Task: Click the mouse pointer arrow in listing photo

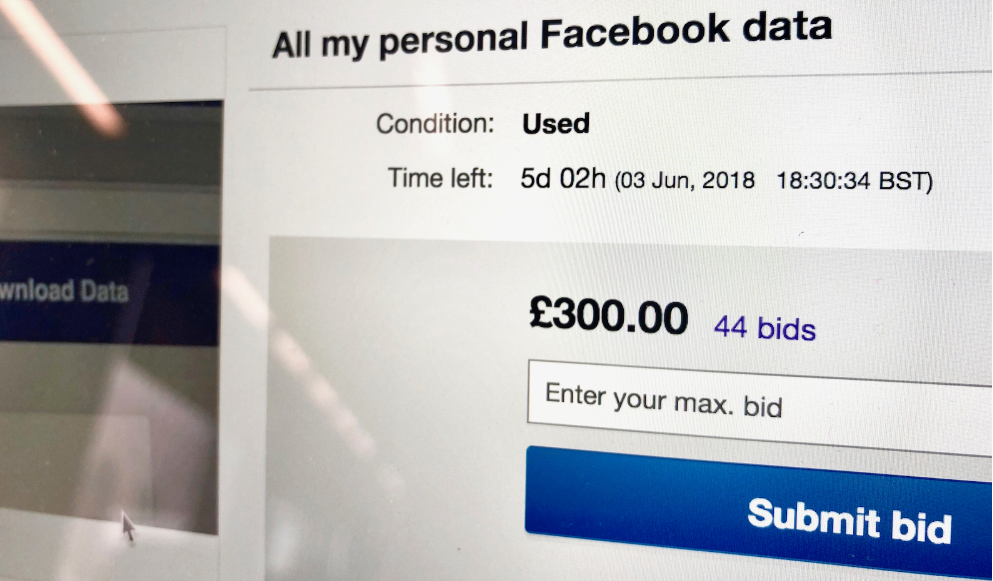Action: (x=127, y=526)
